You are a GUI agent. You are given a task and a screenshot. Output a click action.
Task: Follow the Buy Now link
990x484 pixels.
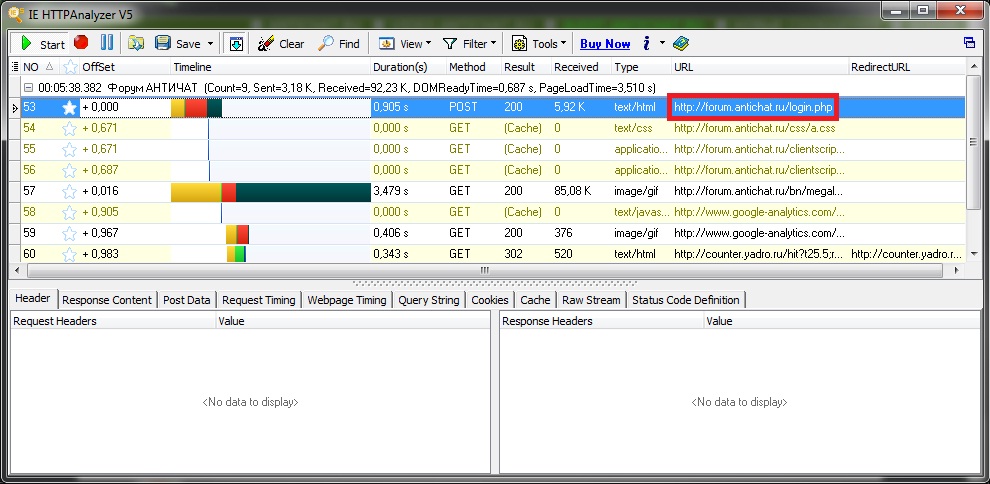click(x=605, y=44)
